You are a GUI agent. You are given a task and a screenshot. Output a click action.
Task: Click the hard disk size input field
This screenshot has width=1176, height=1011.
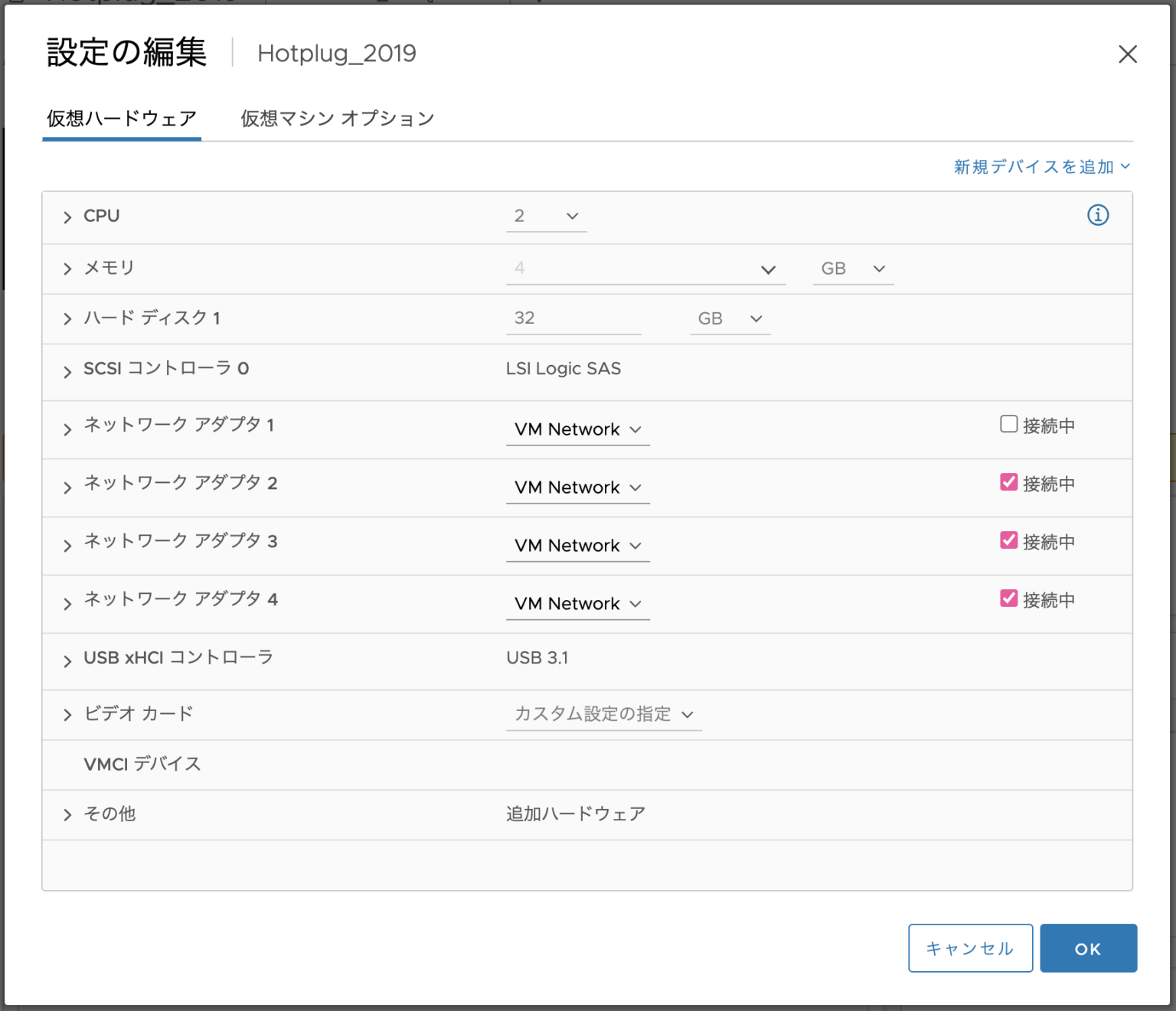[x=572, y=318]
